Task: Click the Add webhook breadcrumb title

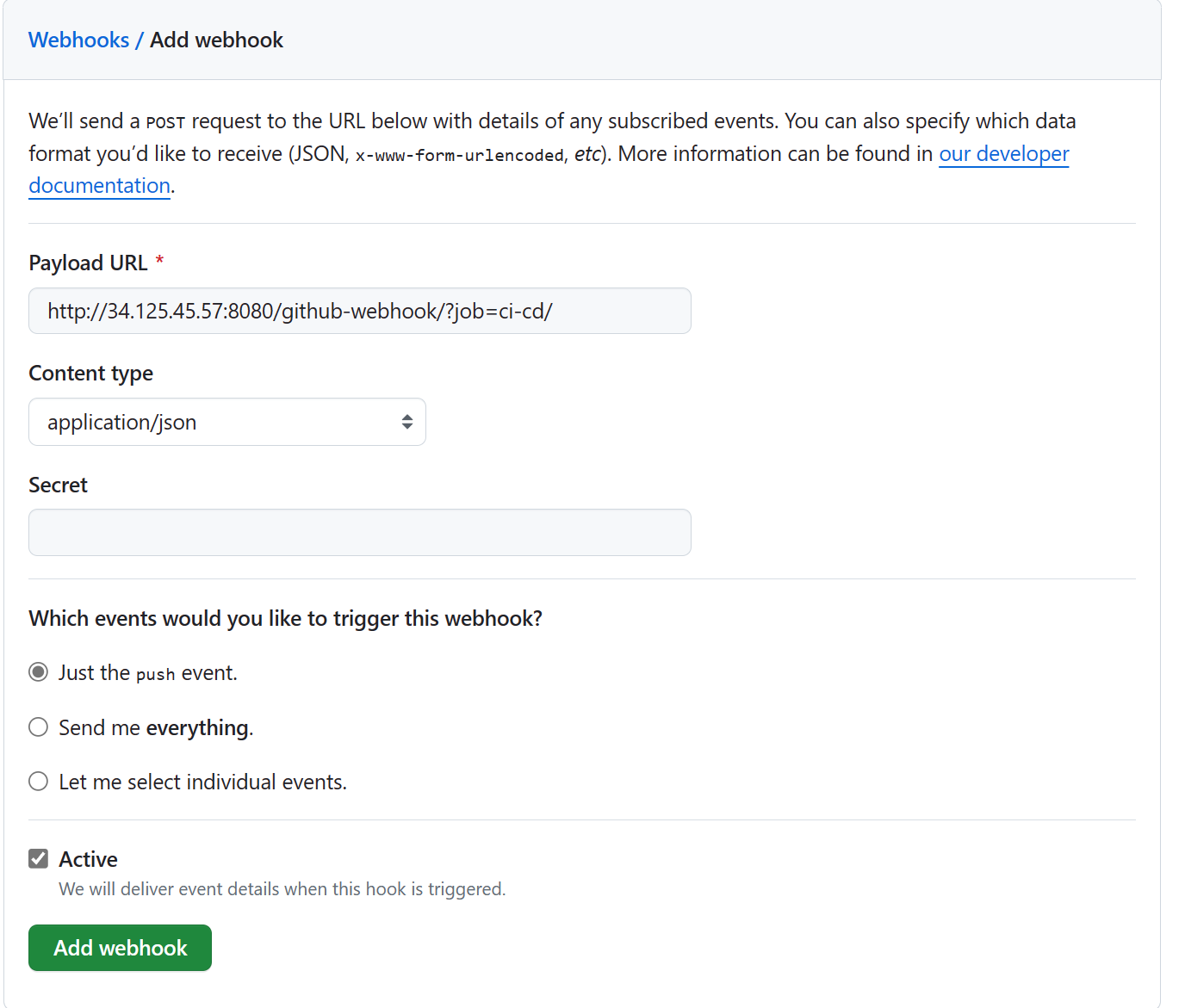Action: click(x=217, y=40)
